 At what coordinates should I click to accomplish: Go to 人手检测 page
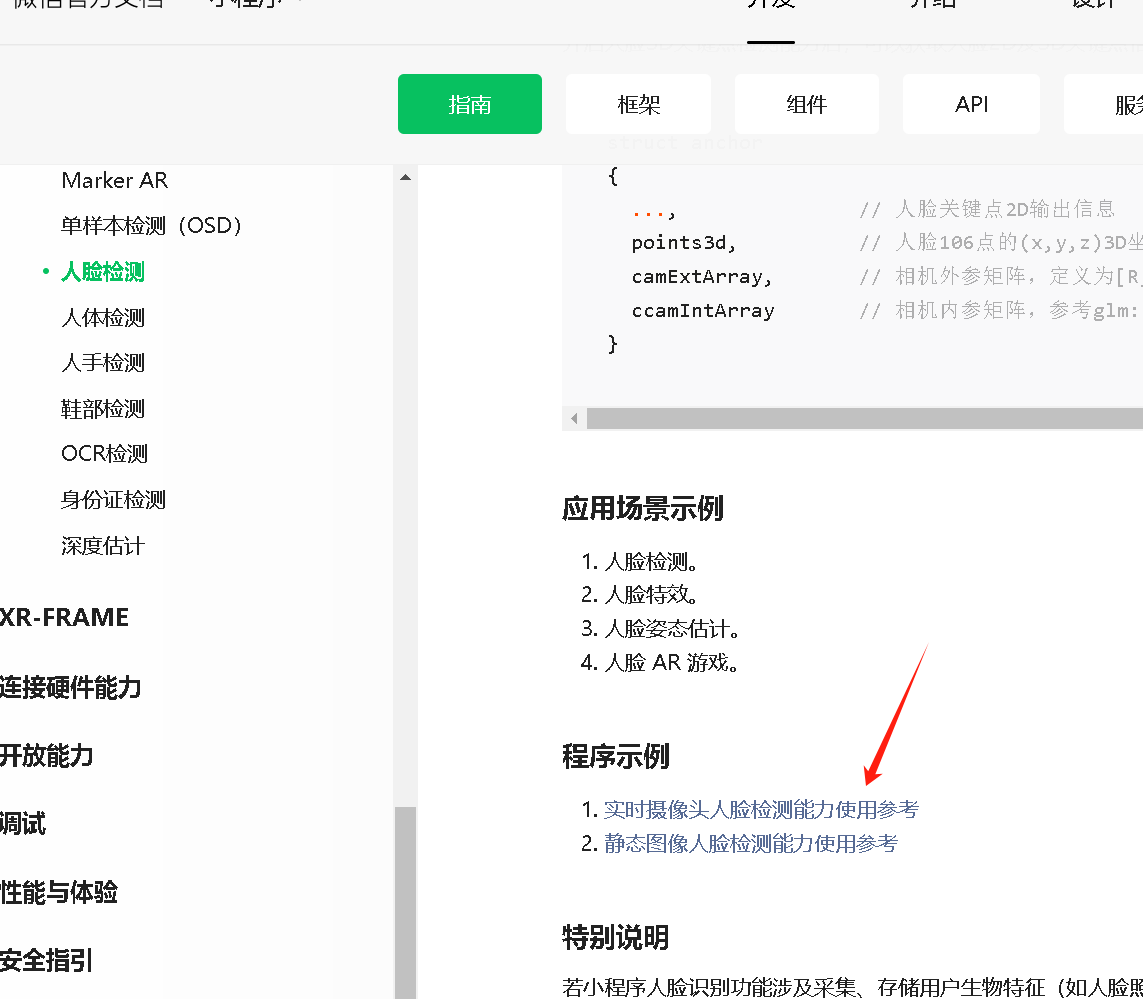click(103, 362)
